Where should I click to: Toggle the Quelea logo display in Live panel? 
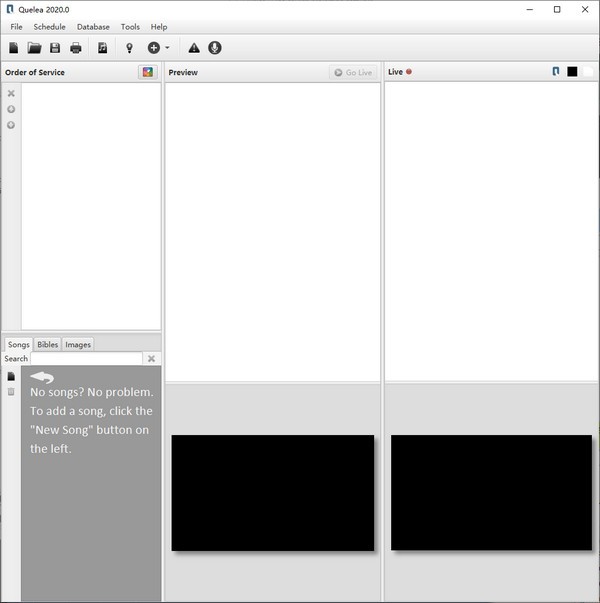coord(556,72)
